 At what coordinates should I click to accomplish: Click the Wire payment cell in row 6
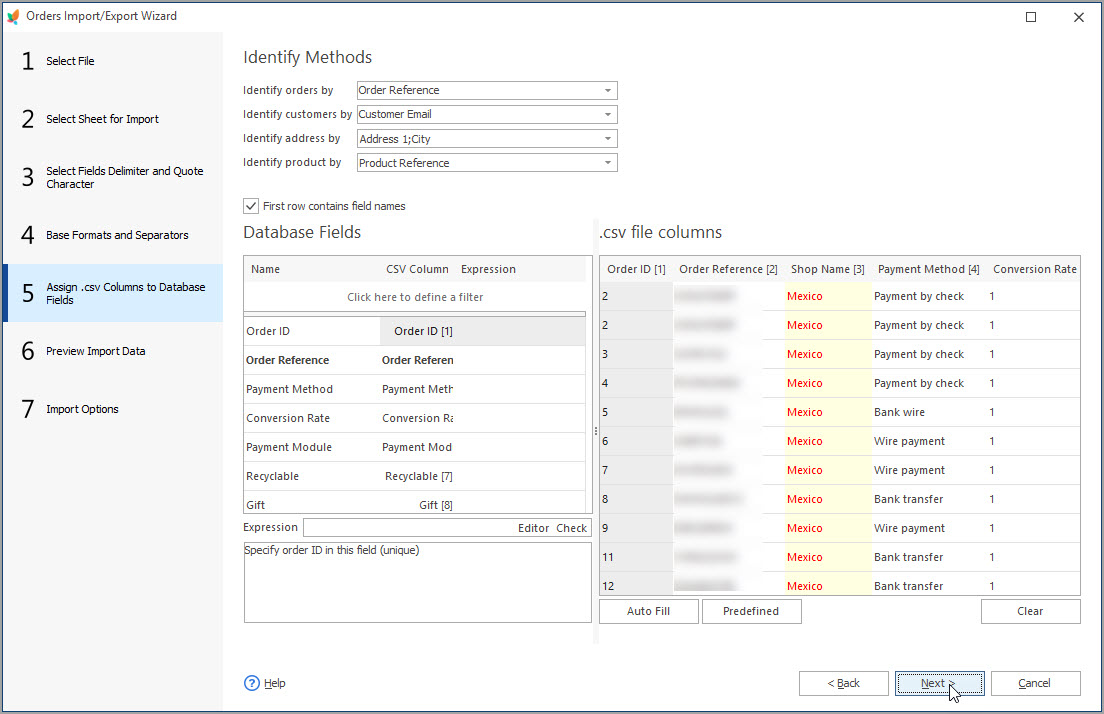[x=928, y=441]
